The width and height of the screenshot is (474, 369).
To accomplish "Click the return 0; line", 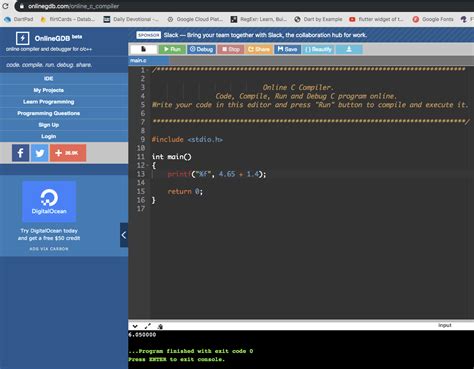I will pyautogui.click(x=185, y=191).
